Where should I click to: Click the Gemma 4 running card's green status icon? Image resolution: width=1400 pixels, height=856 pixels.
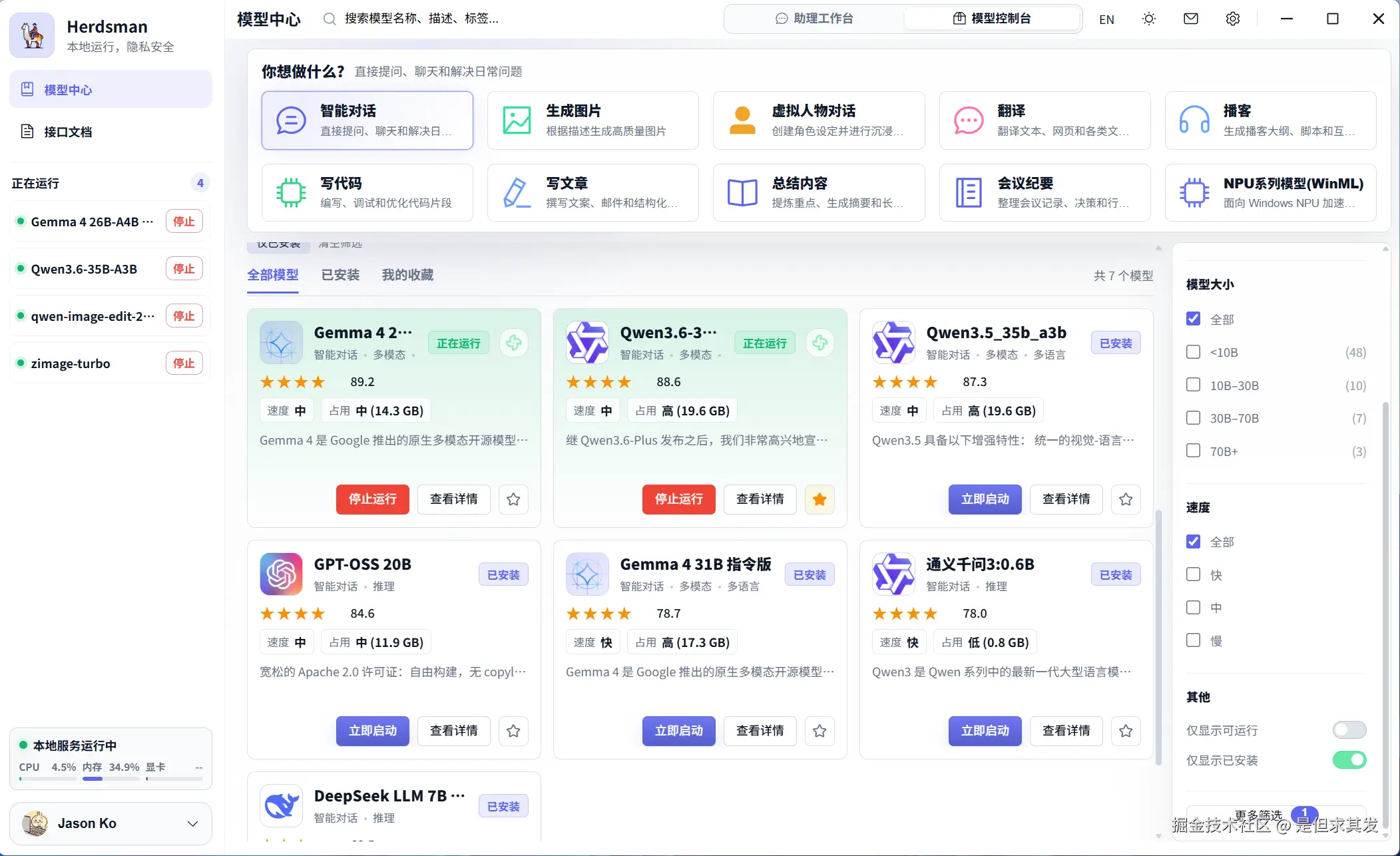(513, 343)
